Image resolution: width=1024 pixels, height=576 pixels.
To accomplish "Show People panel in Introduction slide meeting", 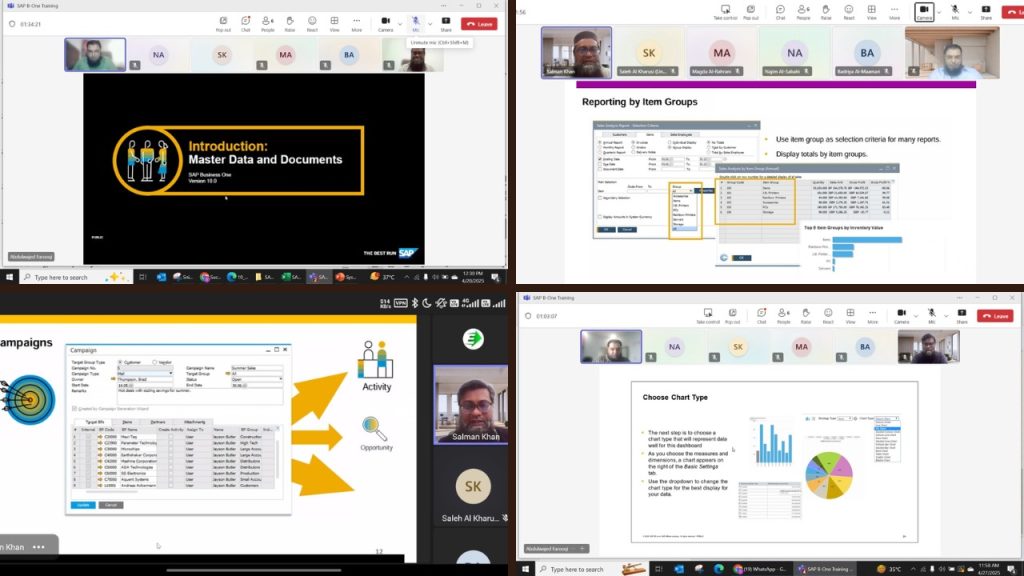I will [268, 24].
